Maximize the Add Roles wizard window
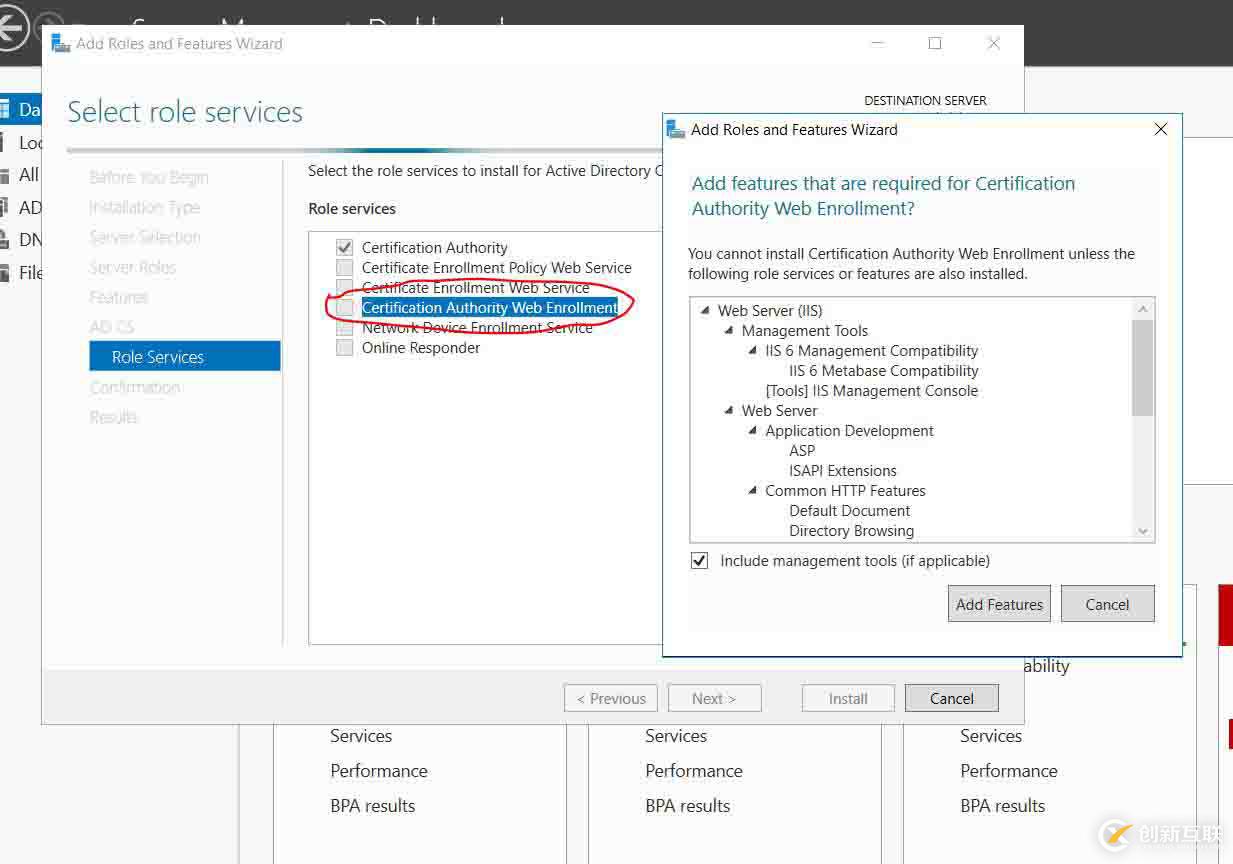The height and width of the screenshot is (864, 1233). click(x=935, y=44)
